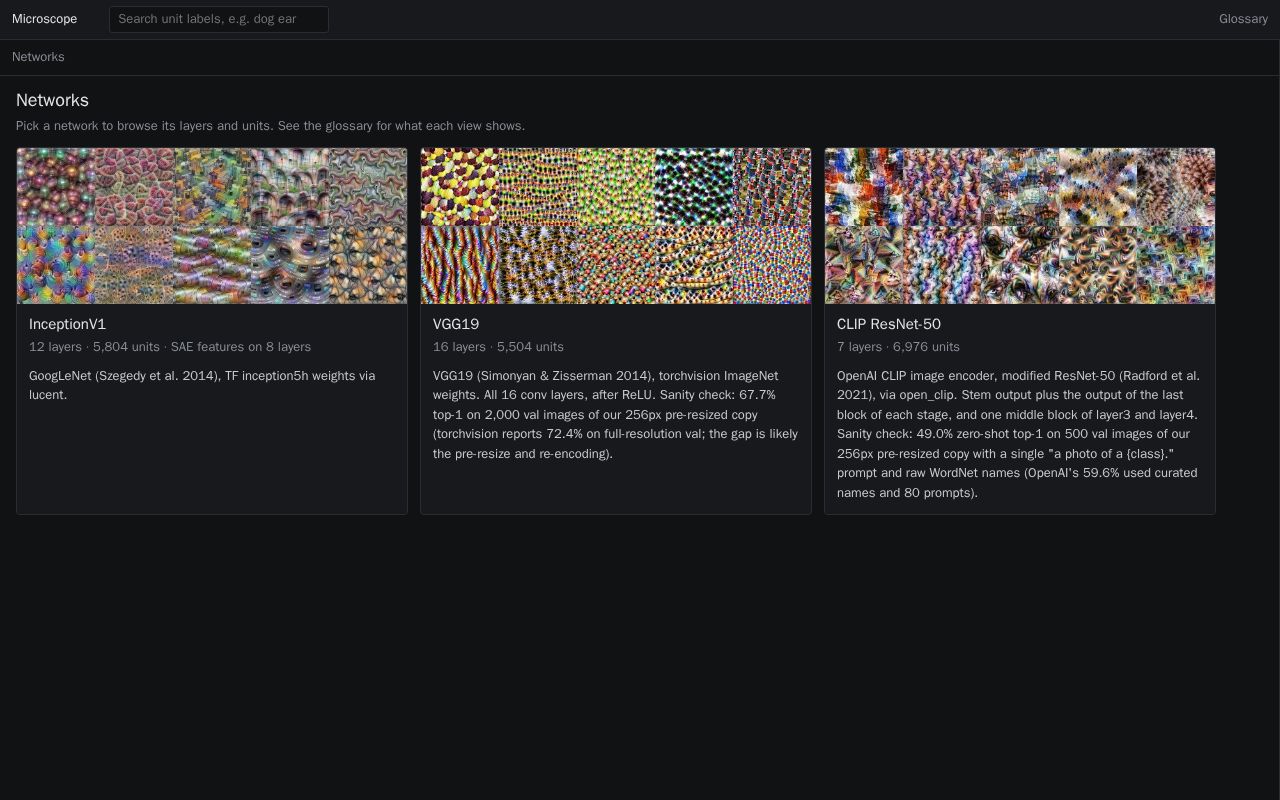Click the 'Pick a network to browse' subtitle

click(270, 126)
